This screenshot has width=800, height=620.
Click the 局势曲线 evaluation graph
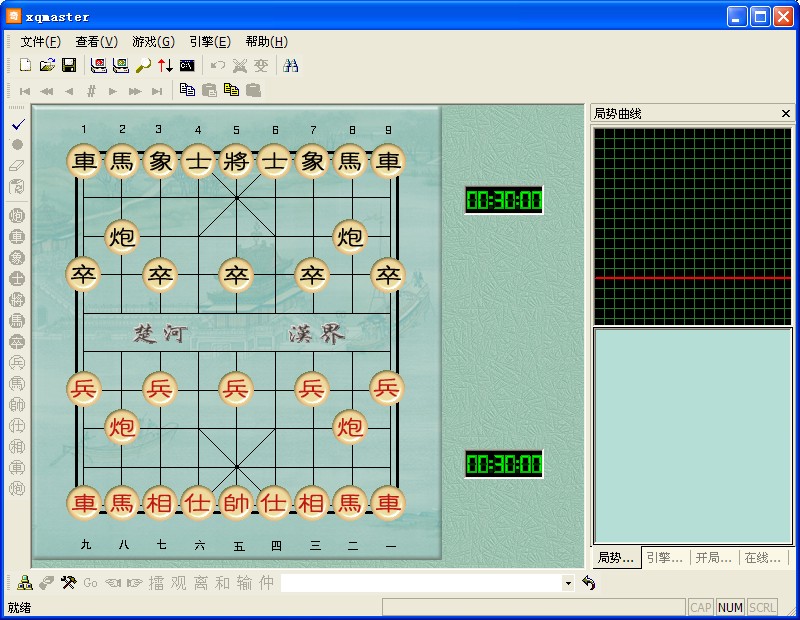point(692,226)
